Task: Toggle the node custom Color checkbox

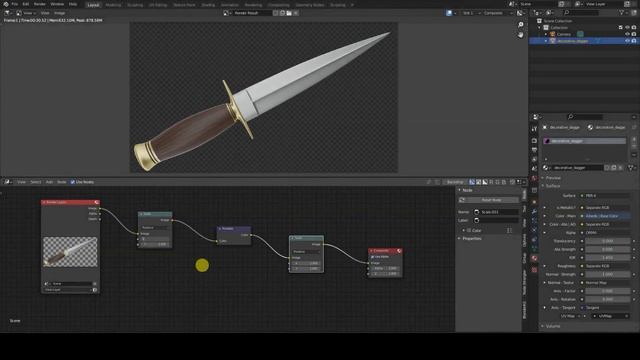Action: (x=469, y=231)
